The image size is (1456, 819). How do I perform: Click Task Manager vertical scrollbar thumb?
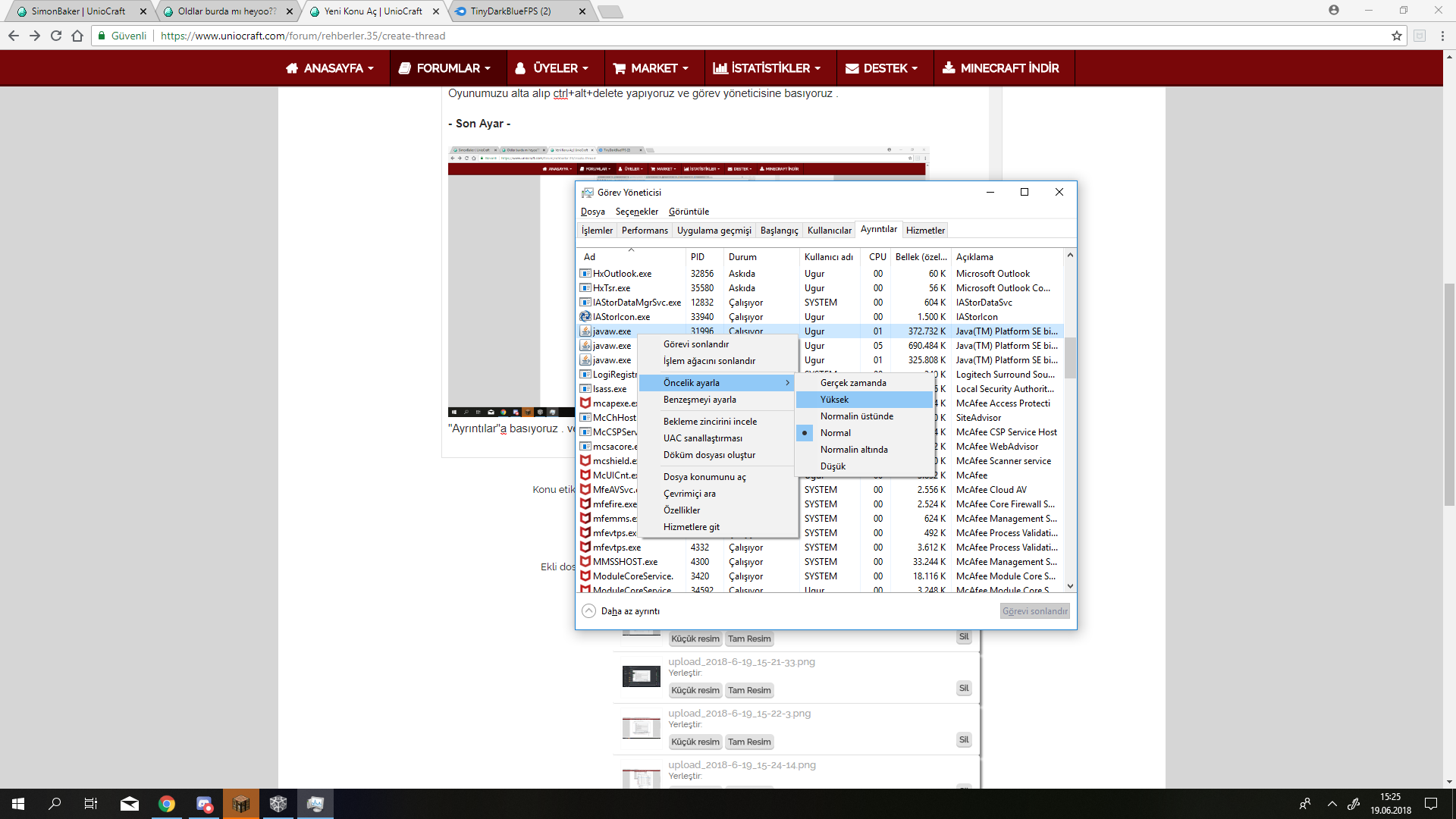[x=1070, y=358]
